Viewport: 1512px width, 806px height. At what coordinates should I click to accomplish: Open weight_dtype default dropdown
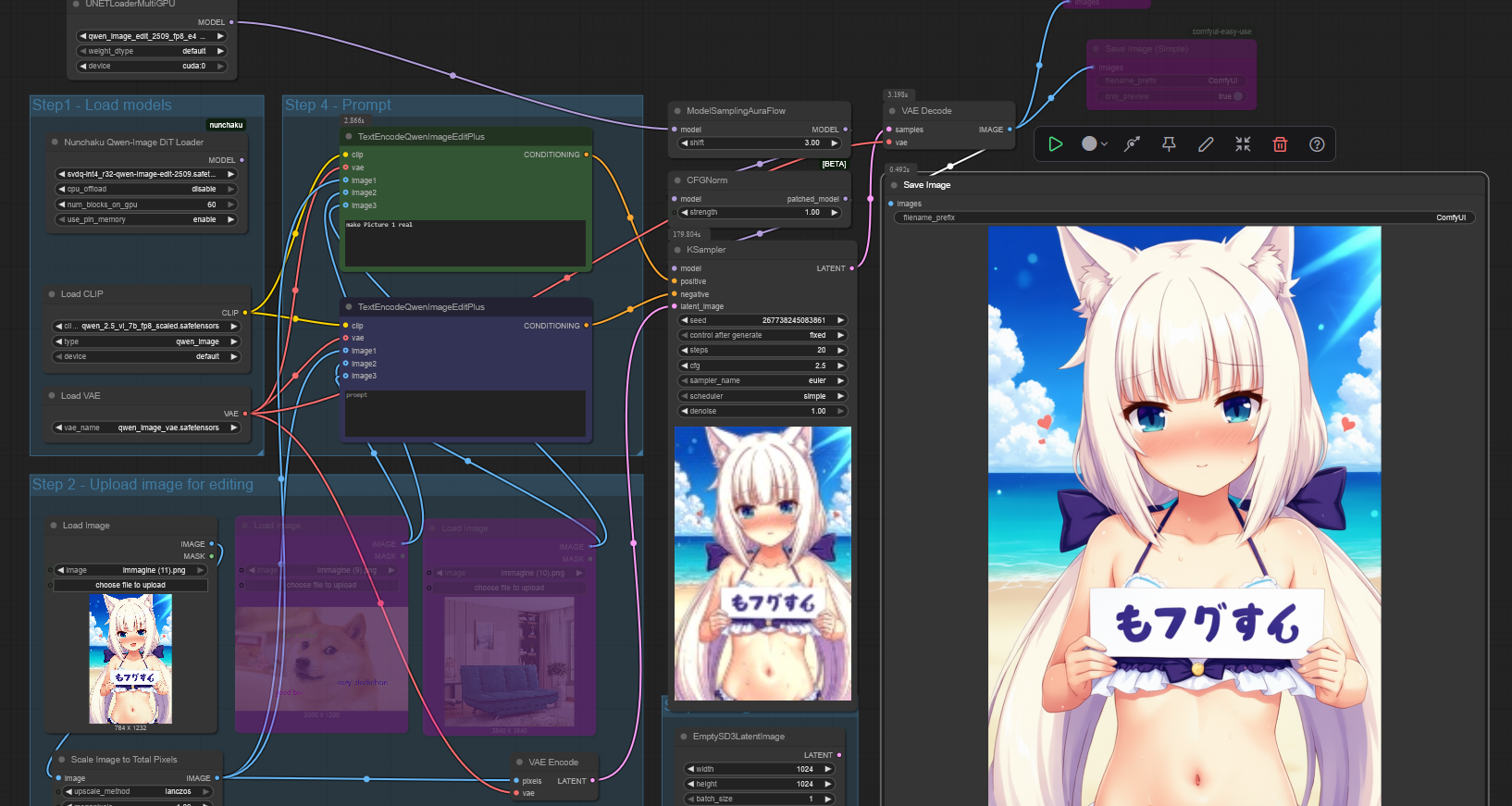(153, 51)
